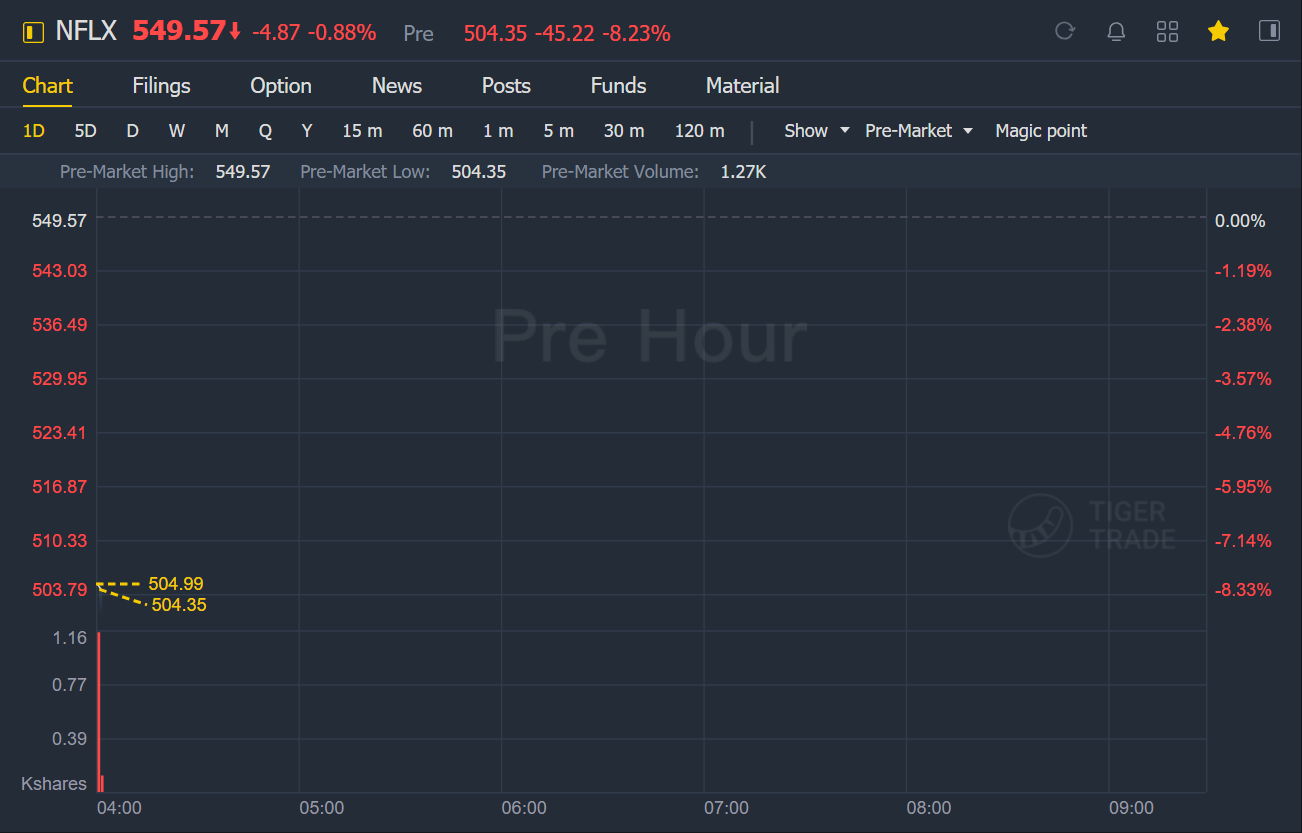This screenshot has width=1302, height=833.
Task: Open the Posts tab
Action: pyautogui.click(x=506, y=86)
